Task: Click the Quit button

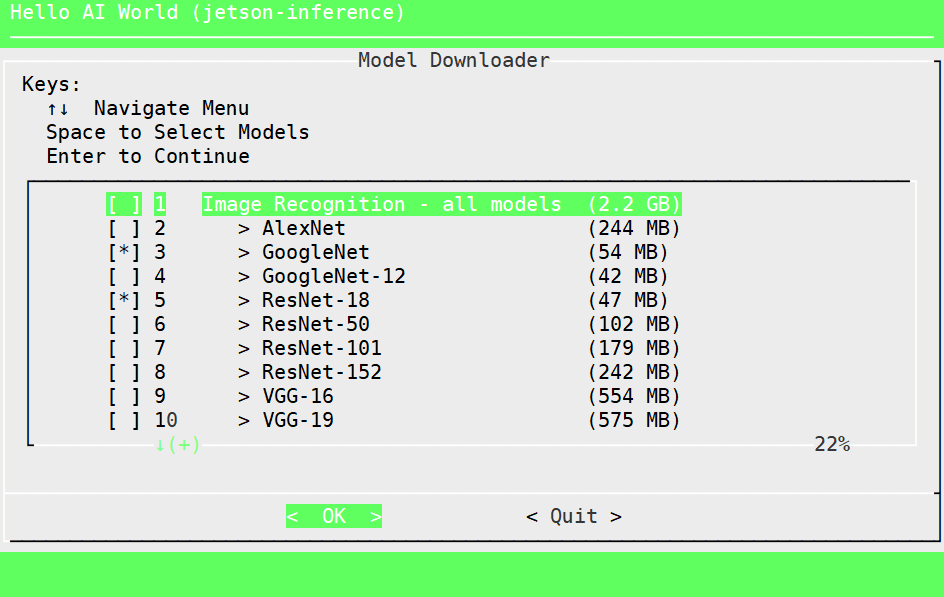Action: pyautogui.click(x=573, y=516)
